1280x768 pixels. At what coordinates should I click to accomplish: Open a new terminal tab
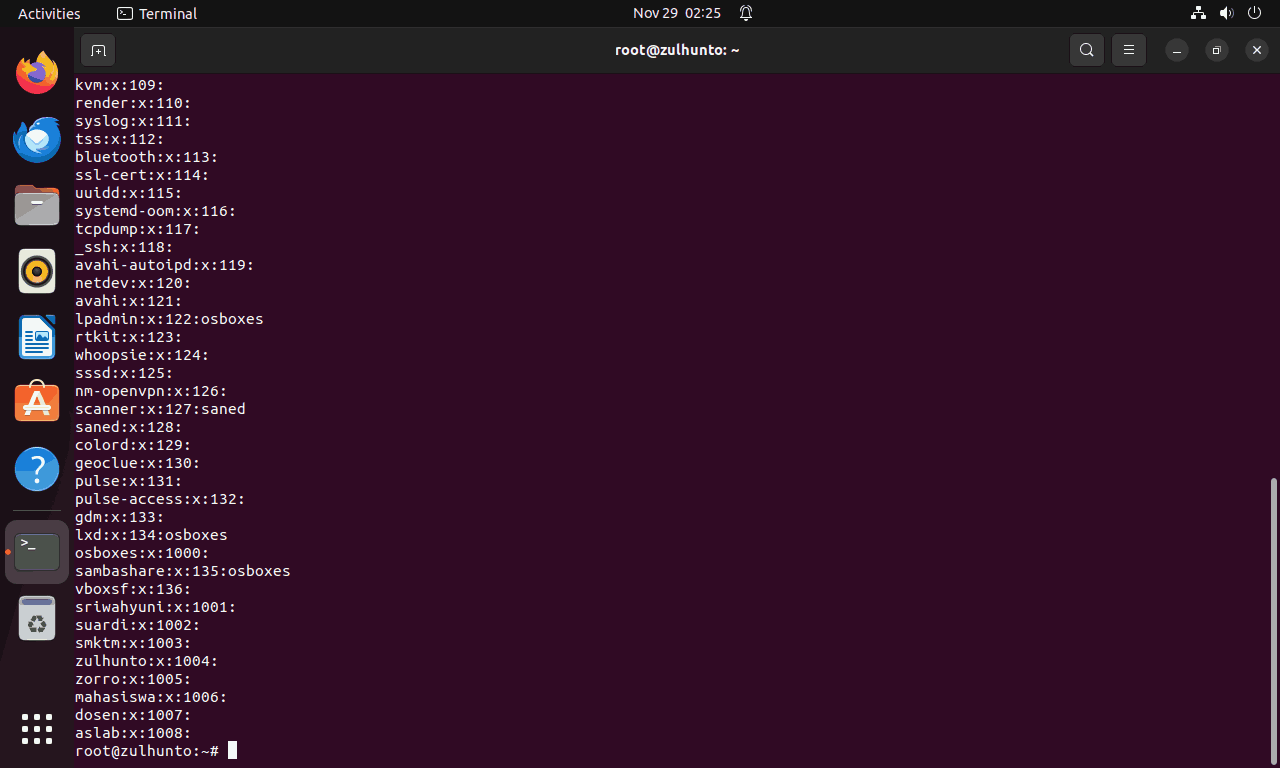click(x=98, y=50)
